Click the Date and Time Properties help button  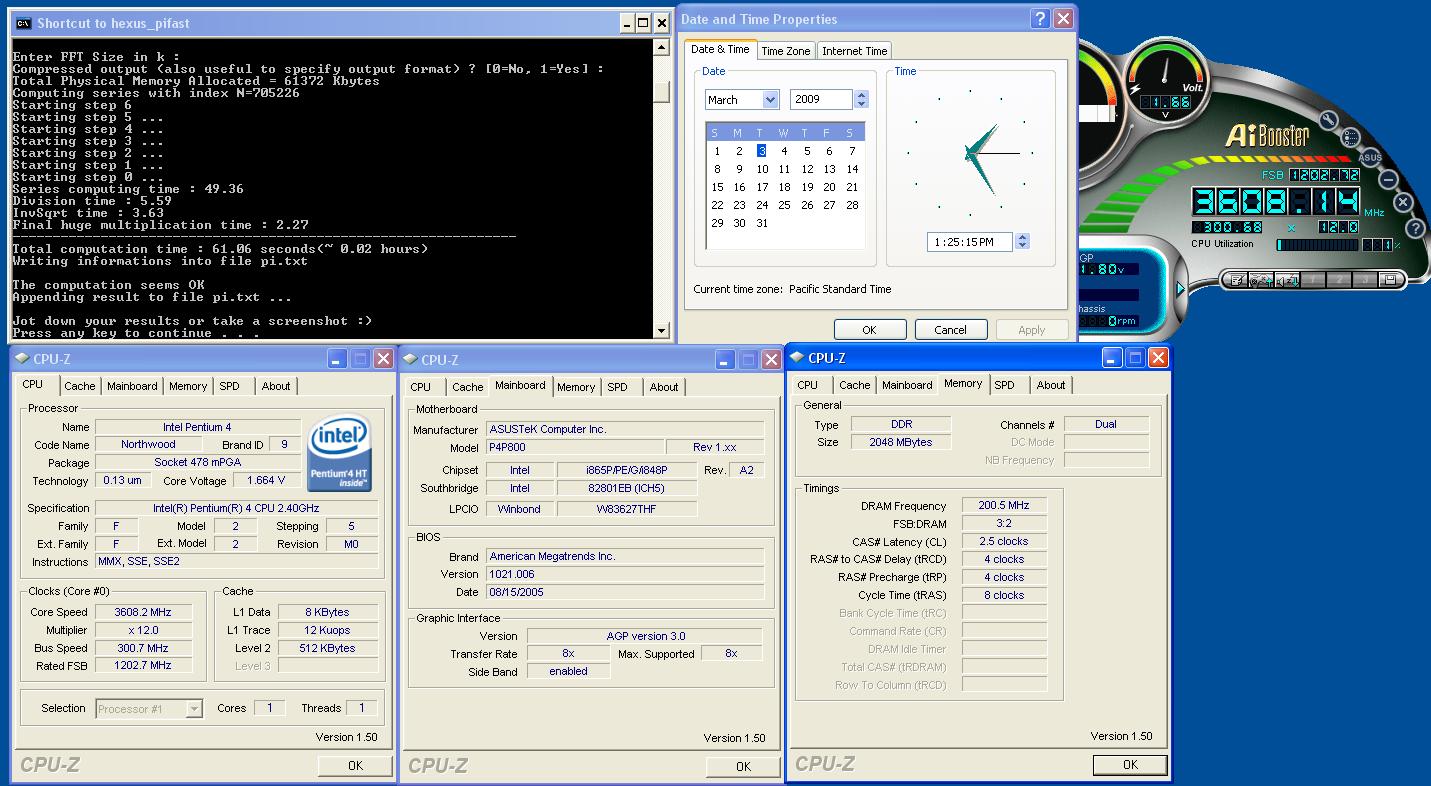(x=1040, y=19)
